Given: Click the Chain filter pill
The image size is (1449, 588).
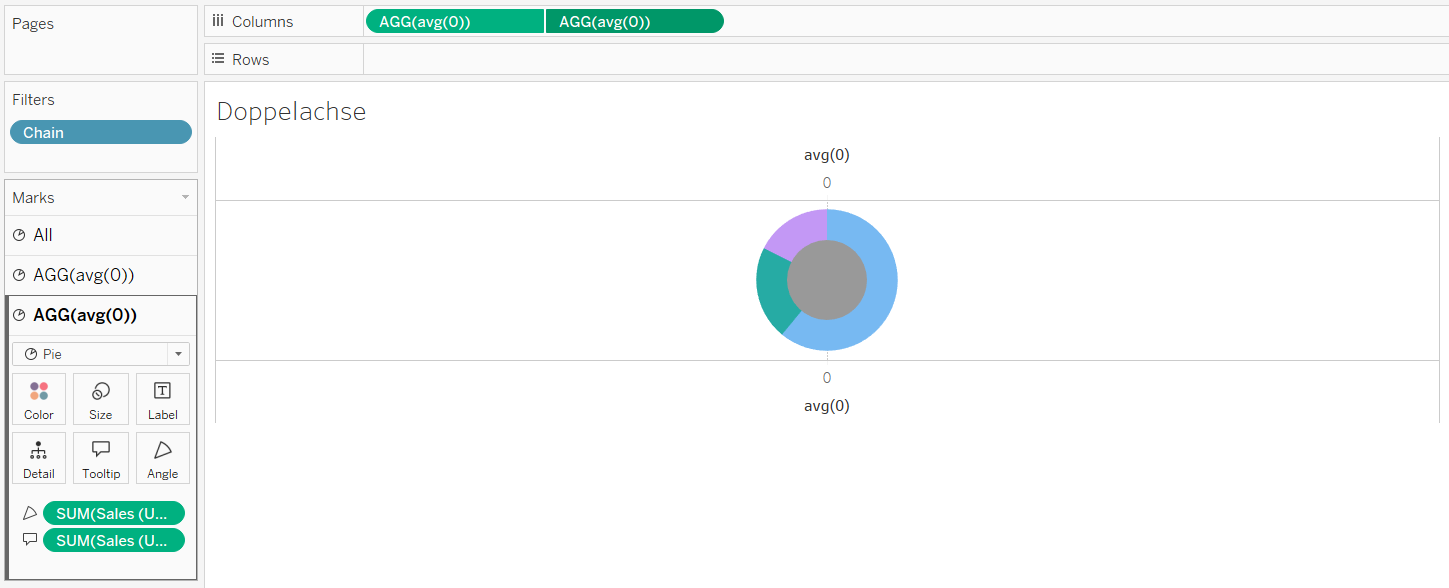Looking at the screenshot, I should click(x=100, y=132).
